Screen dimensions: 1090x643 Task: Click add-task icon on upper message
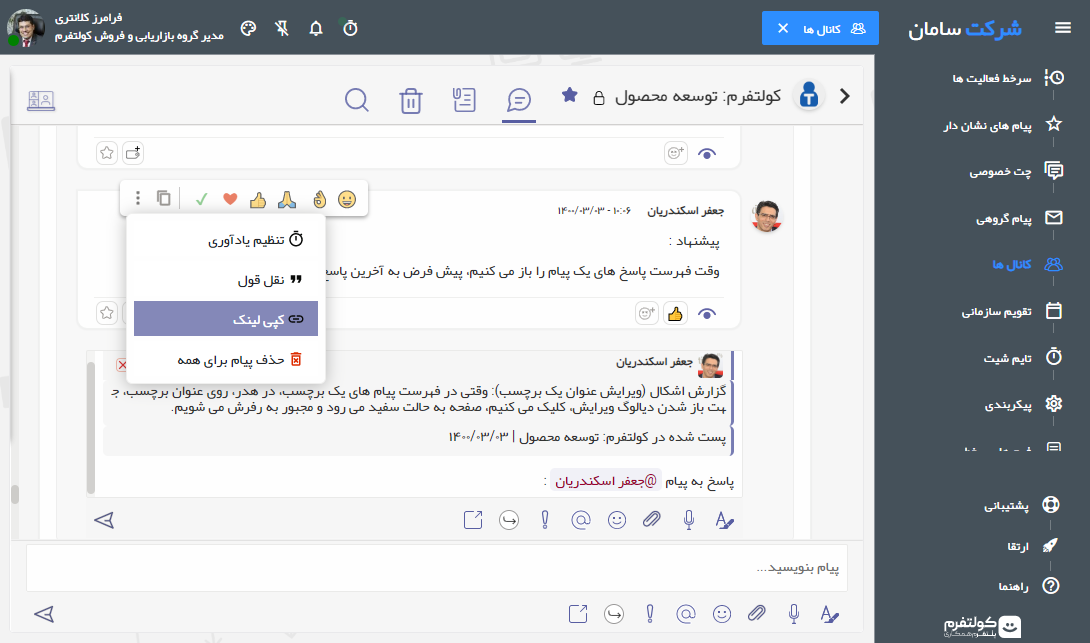pyautogui.click(x=133, y=152)
